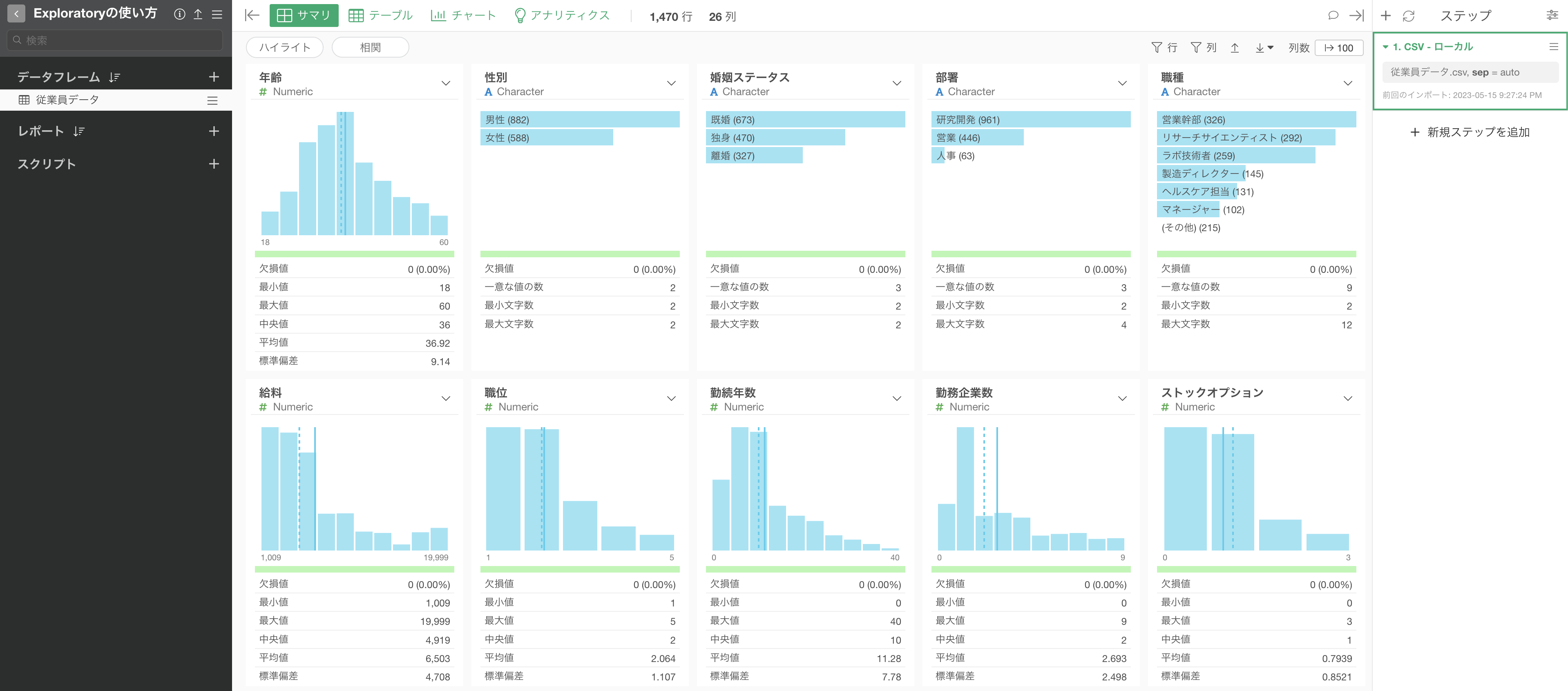This screenshot has width=1568, height=691.
Task: Add a new script
Action: 214,164
